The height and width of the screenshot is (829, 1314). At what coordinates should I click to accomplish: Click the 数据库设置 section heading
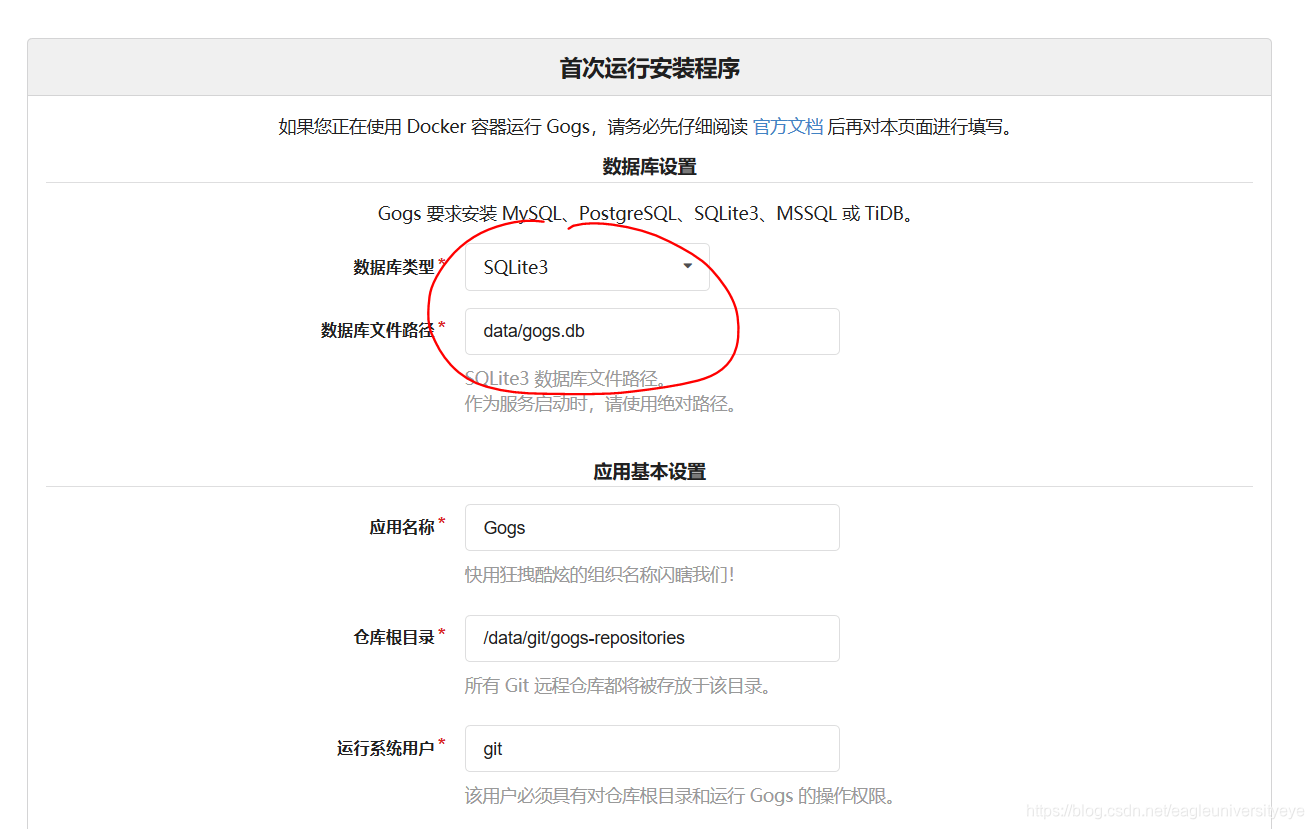click(650, 167)
